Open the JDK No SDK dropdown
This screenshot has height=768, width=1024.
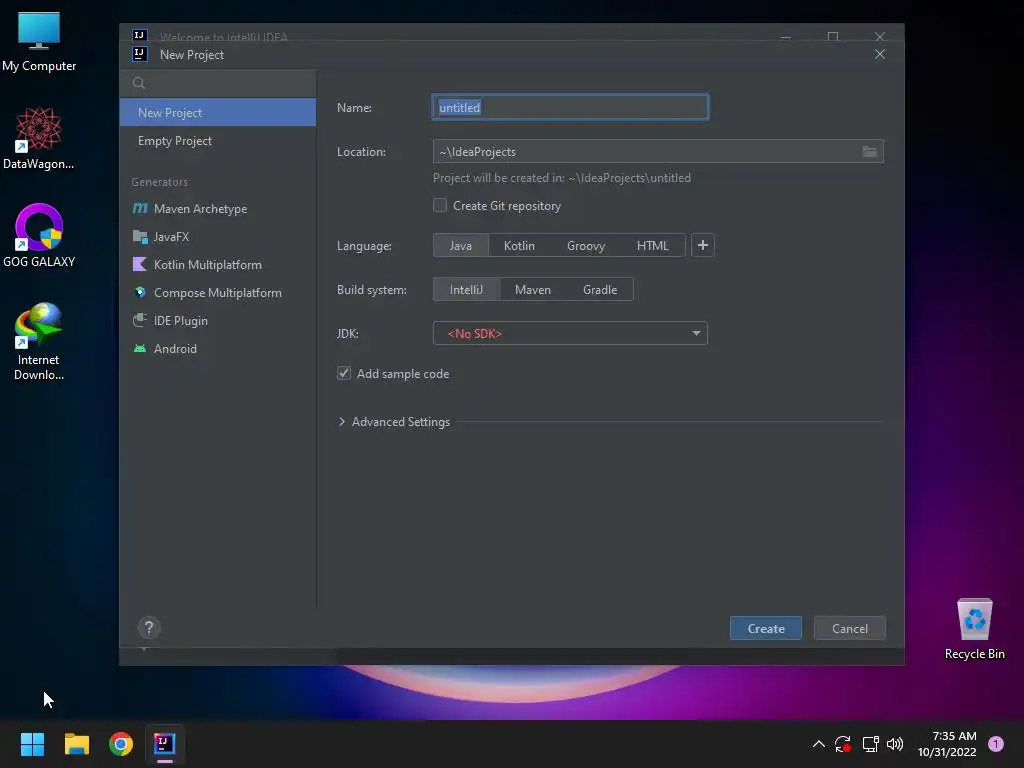(570, 333)
